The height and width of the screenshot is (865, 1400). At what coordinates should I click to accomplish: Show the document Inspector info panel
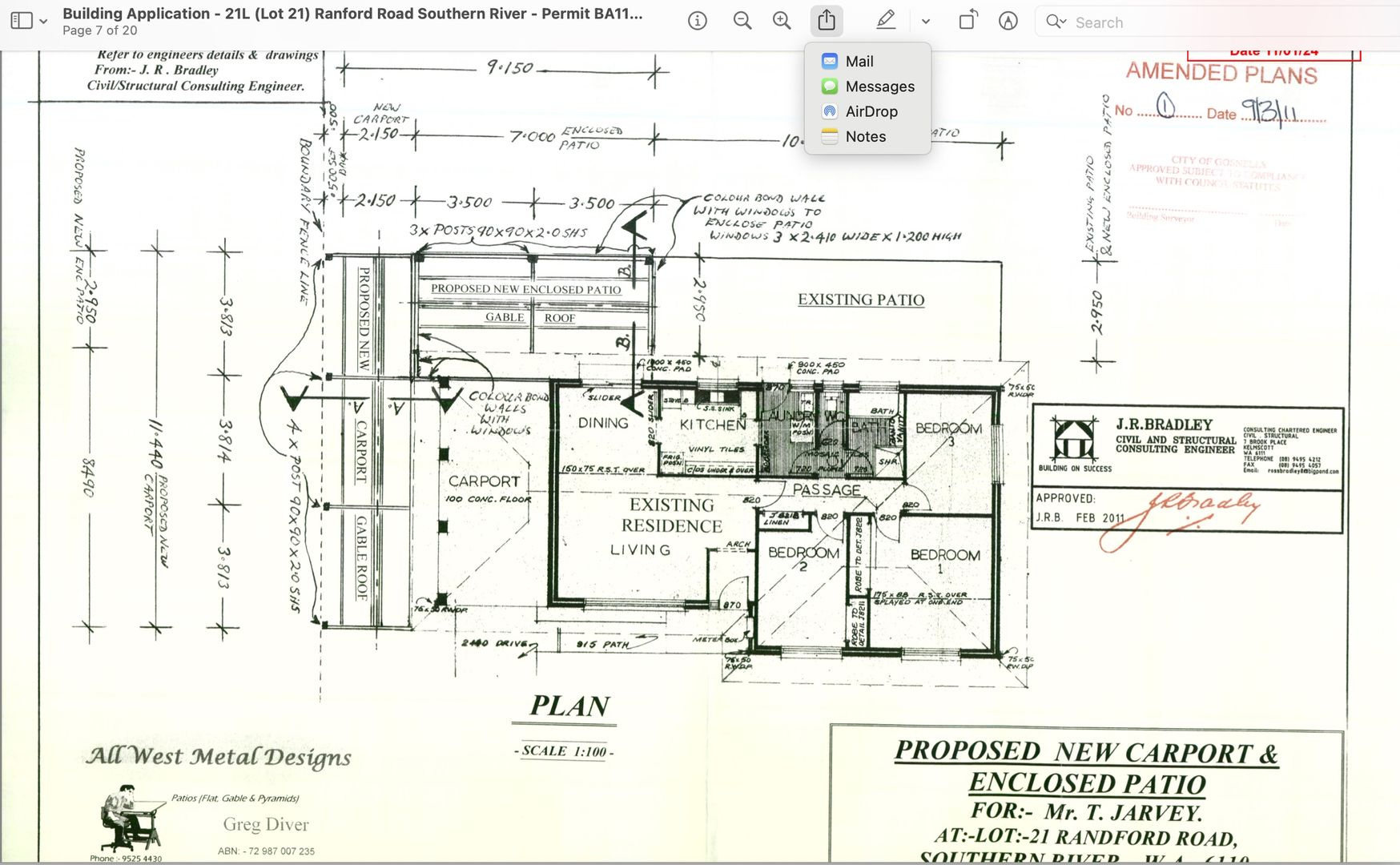click(x=698, y=22)
